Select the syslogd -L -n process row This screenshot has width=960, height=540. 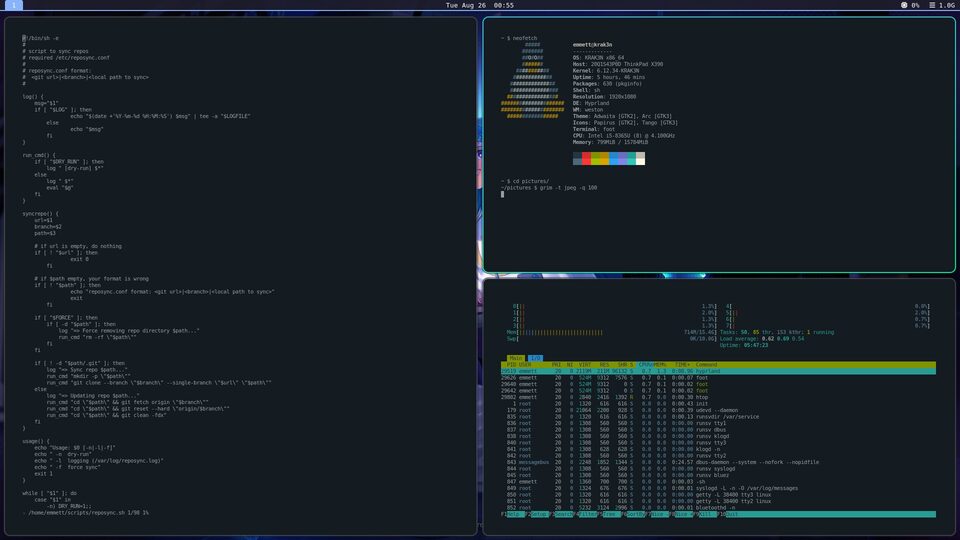point(718,488)
